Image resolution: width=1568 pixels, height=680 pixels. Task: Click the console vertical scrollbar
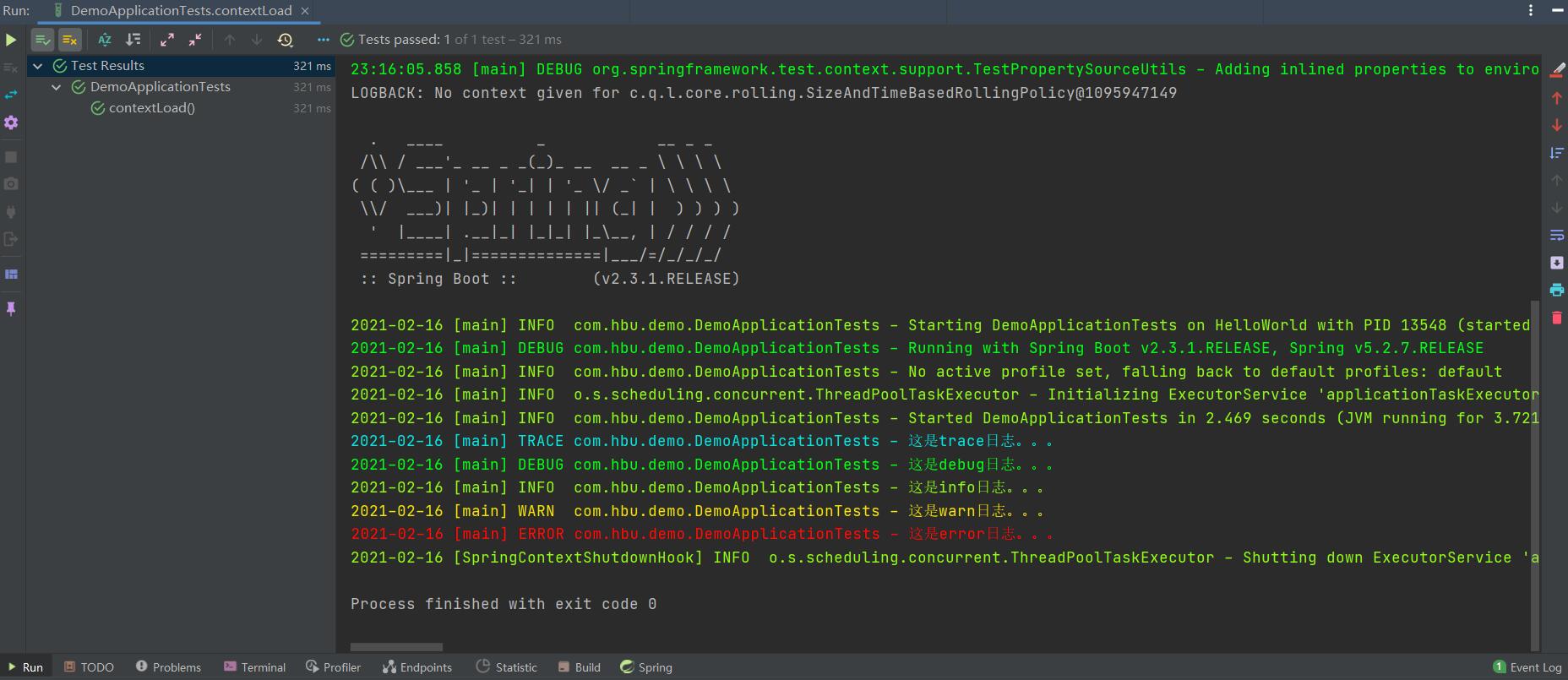(1535, 476)
